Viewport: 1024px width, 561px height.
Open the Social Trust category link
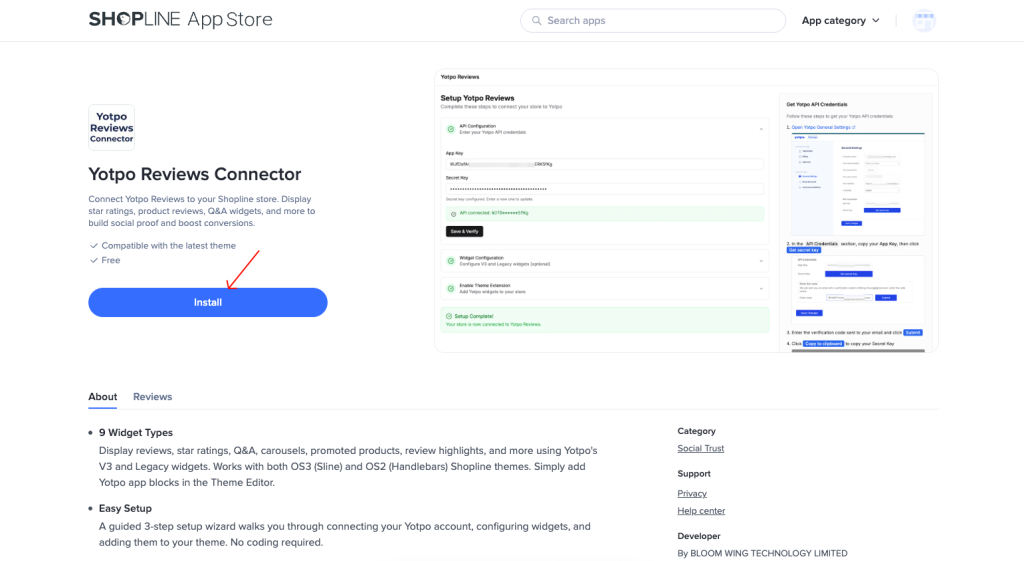700,449
